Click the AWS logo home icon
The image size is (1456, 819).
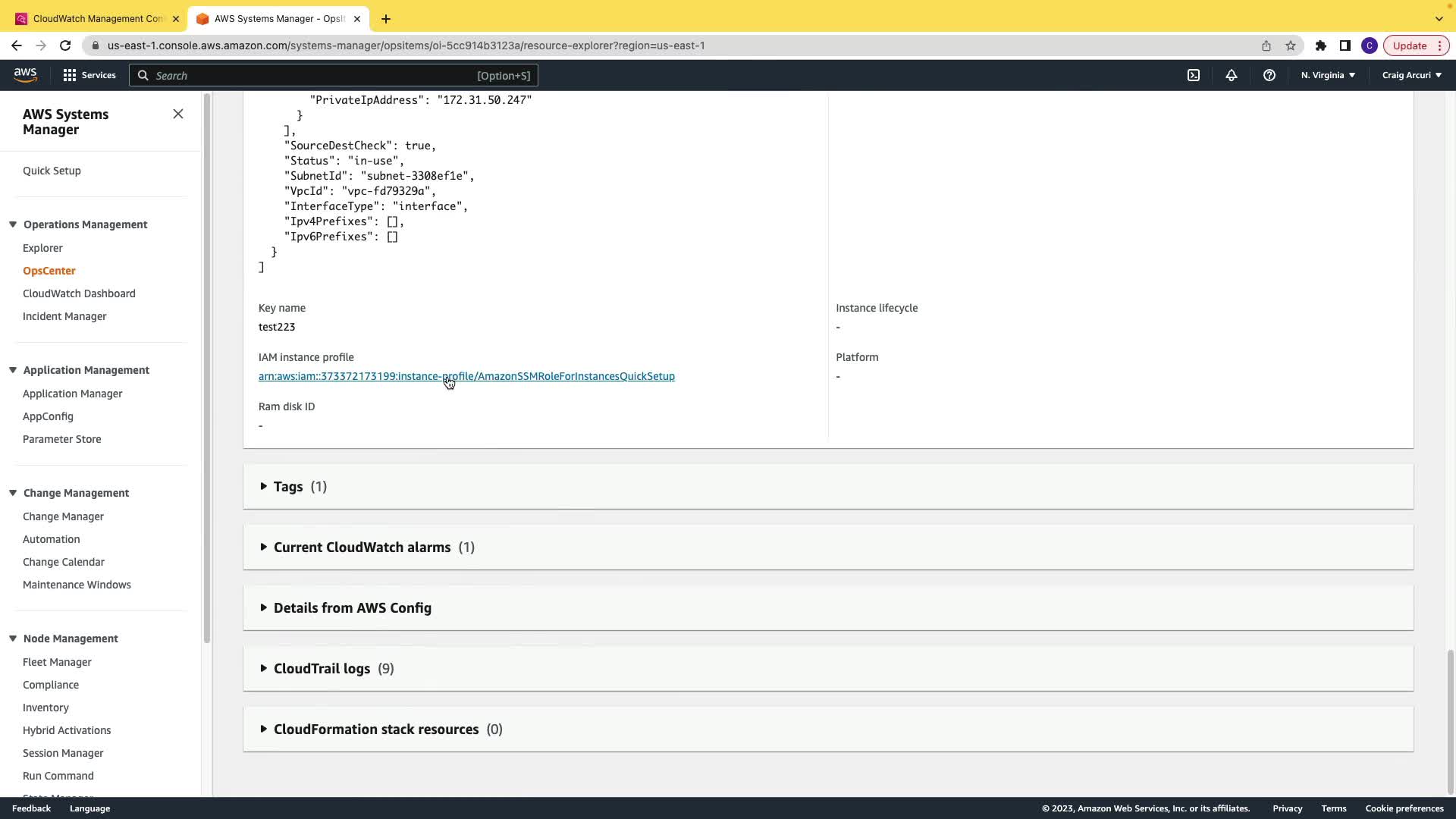25,74
